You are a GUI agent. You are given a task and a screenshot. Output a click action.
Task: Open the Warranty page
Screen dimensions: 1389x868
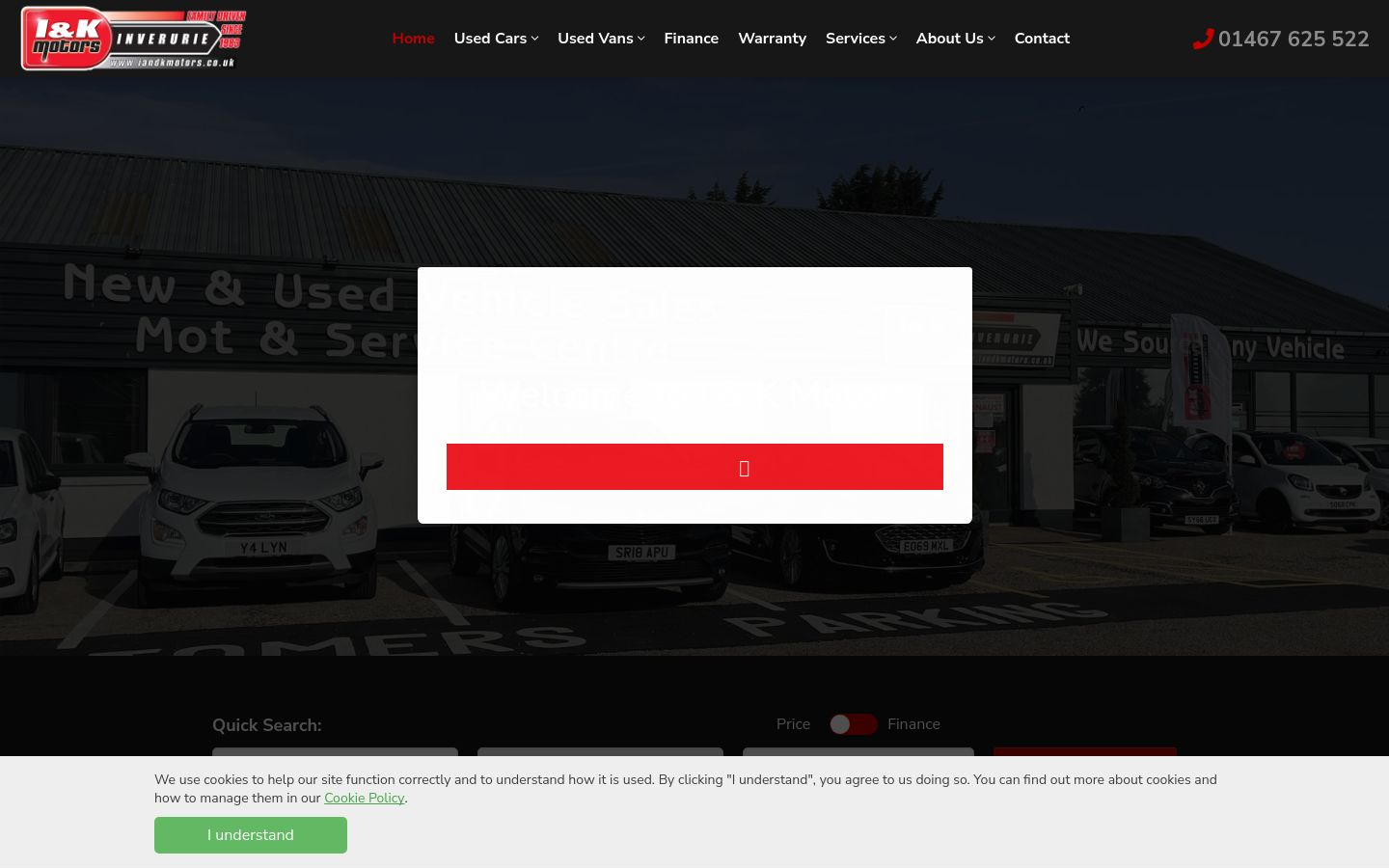pos(772,39)
